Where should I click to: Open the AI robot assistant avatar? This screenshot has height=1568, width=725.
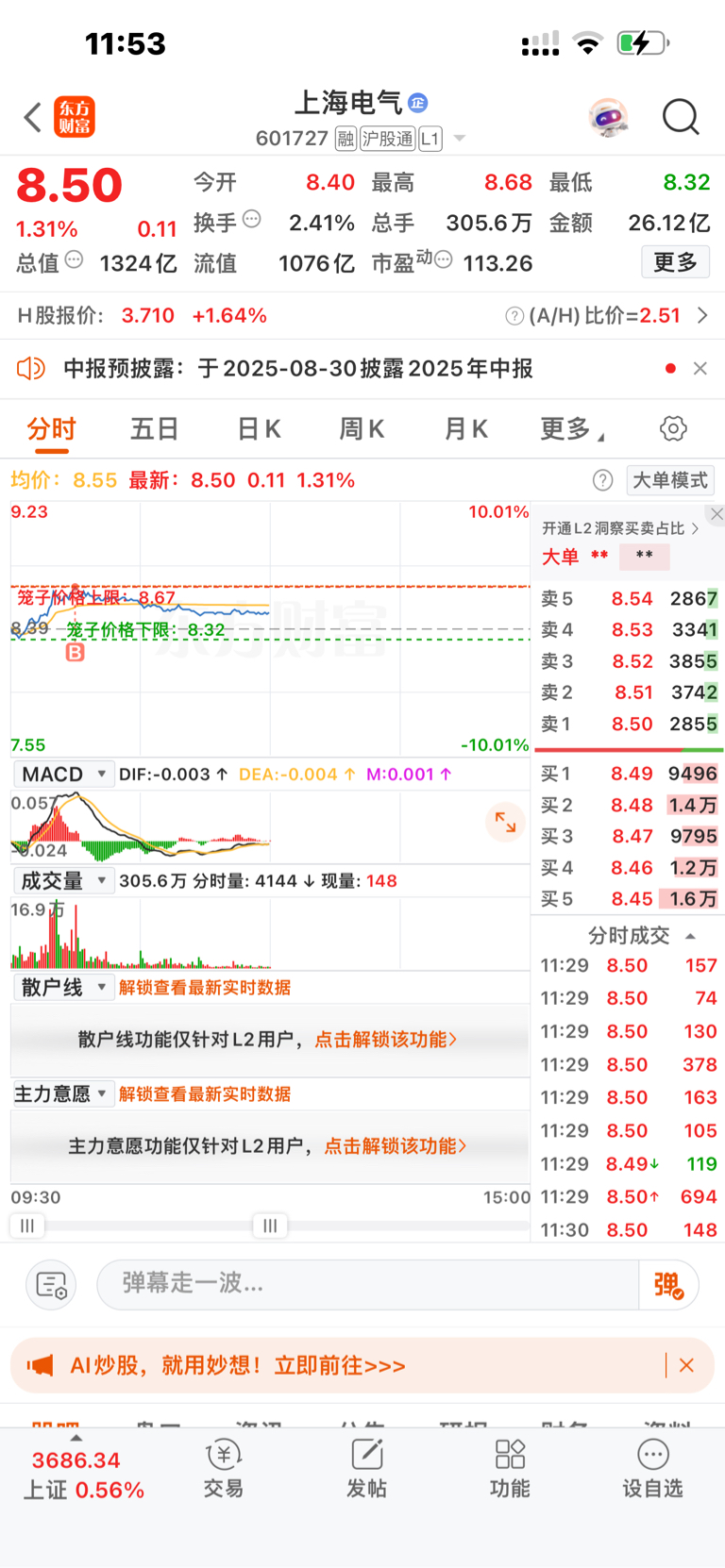tap(608, 118)
